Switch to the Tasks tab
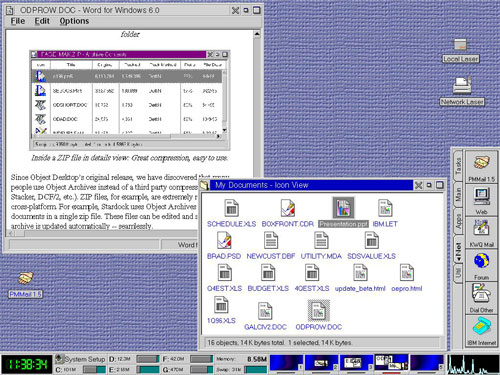This screenshot has width=500, height=375. coord(458,166)
